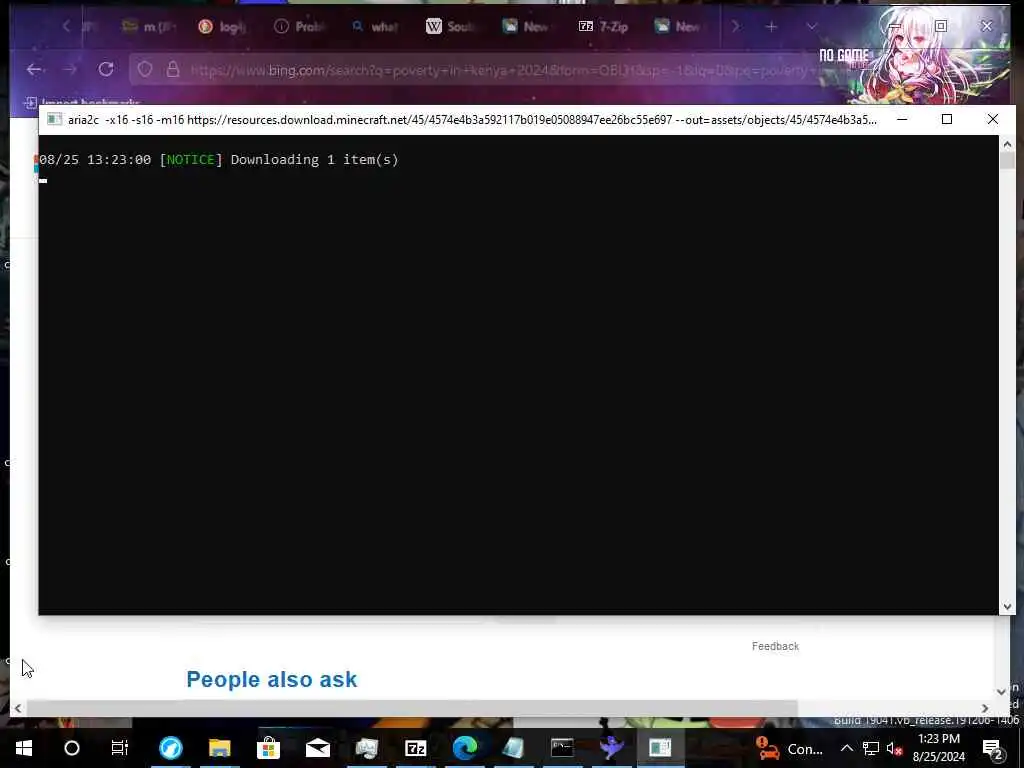The height and width of the screenshot is (768, 1024).
Task: Open a new browser tab with plus
Action: (771, 27)
